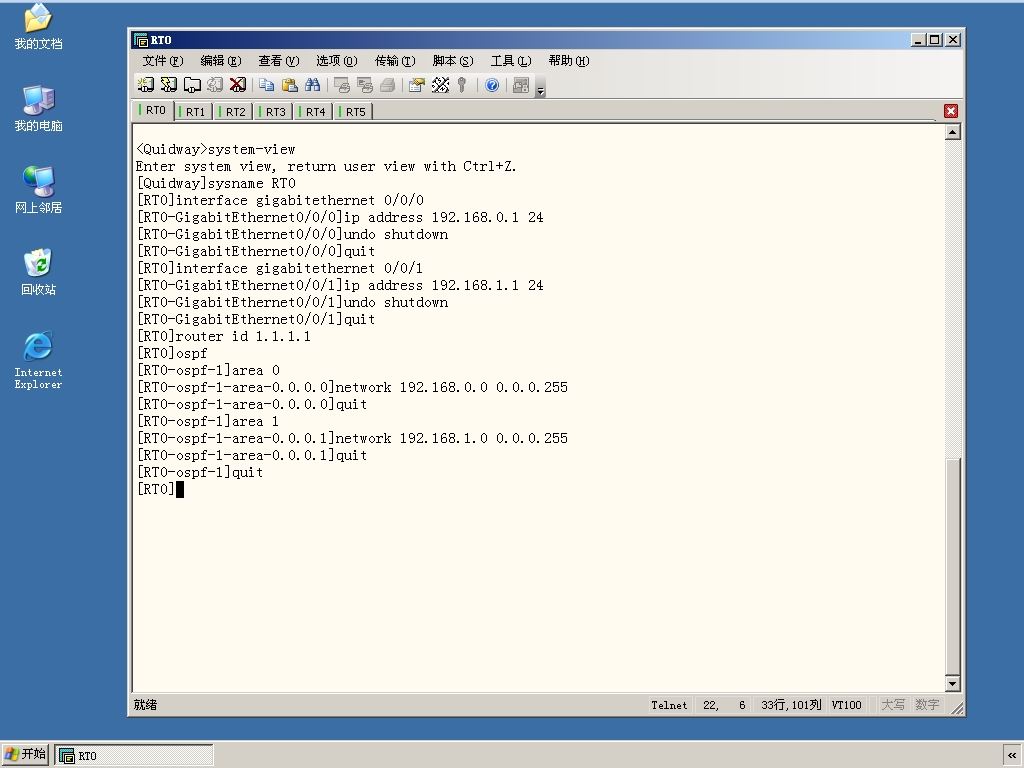The width and height of the screenshot is (1024, 768).
Task: Click the network 192.168.1.0 0.0.0.255 line
Action: [x=352, y=438]
